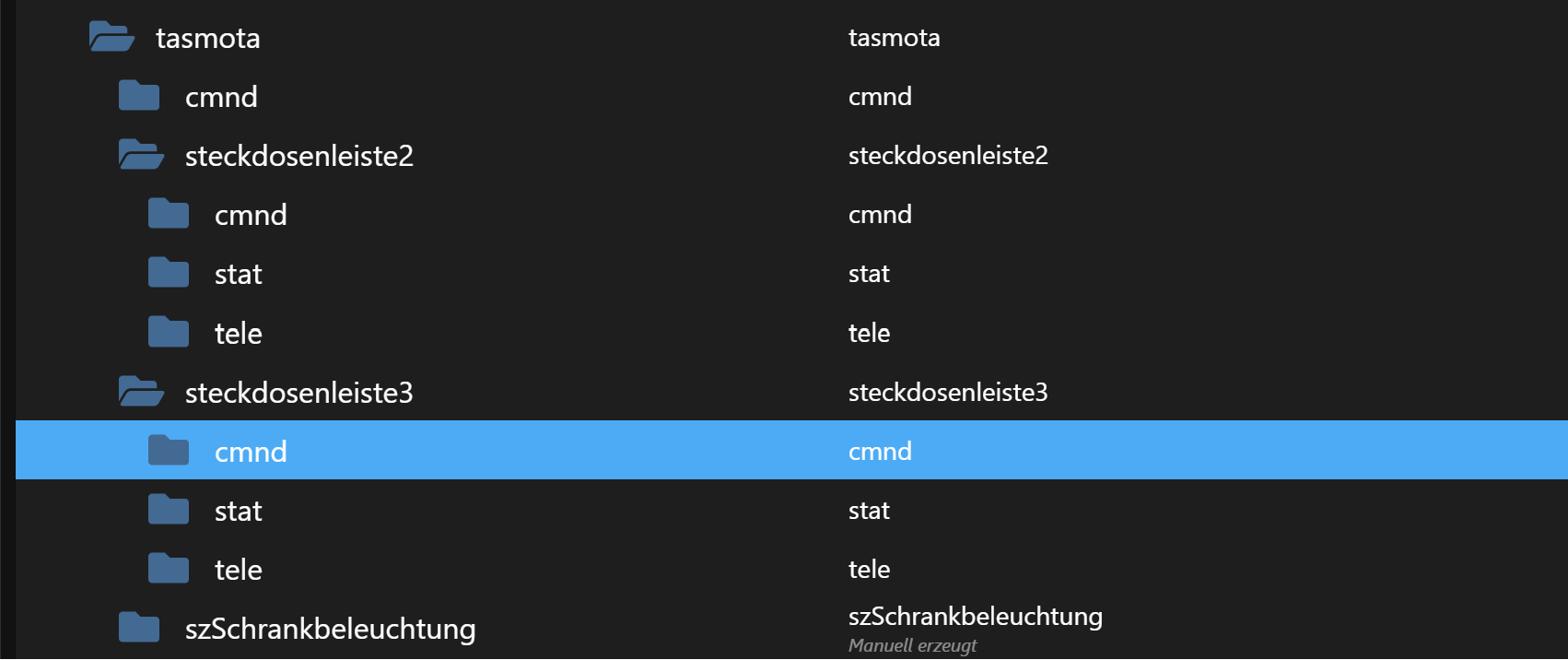
Task: Collapse the tasmota open folder icon
Action: point(111,37)
